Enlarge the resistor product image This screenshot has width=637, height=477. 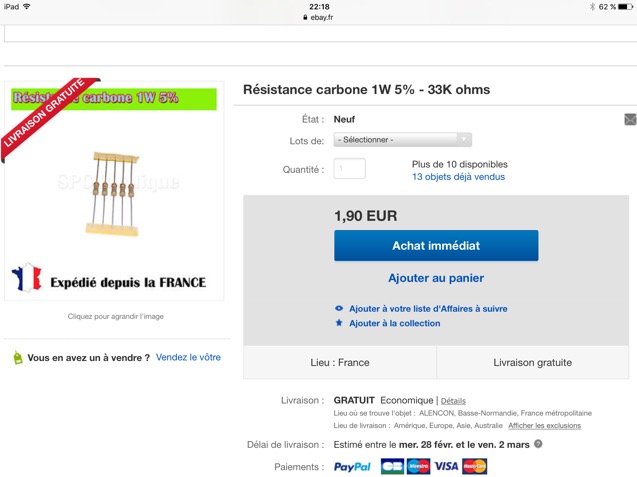(x=114, y=191)
